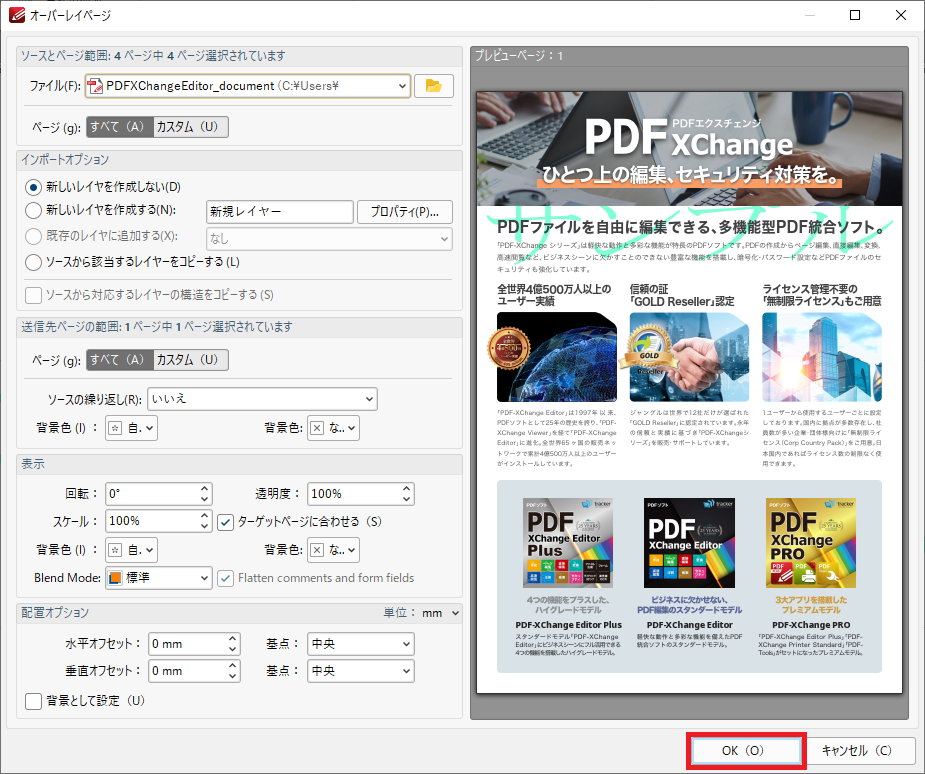
Task: Increase スケール scale with the up stepper arrow
Action: click(x=205, y=516)
